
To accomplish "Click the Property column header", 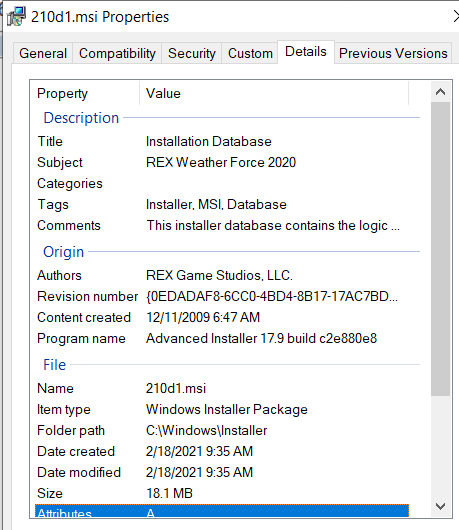I will pyautogui.click(x=63, y=93).
